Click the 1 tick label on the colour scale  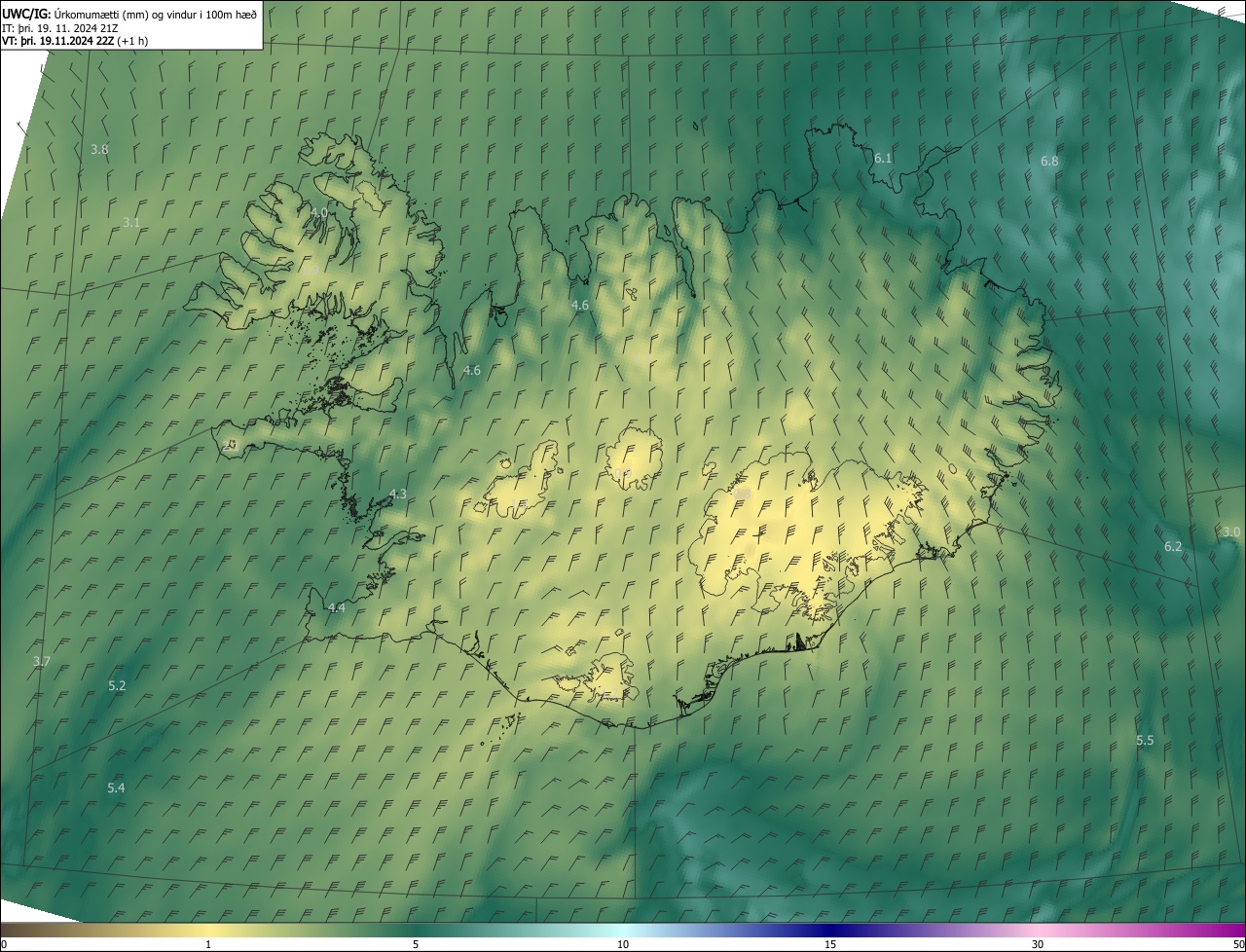point(208,945)
